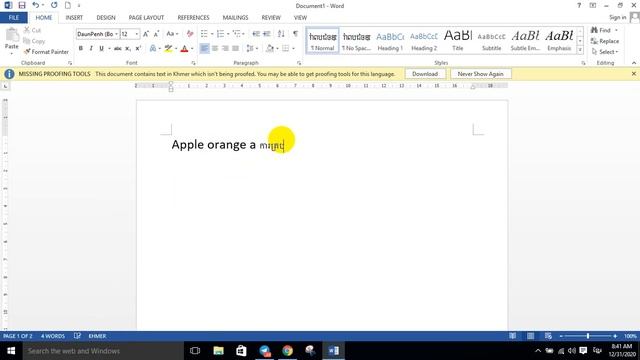This screenshot has height=360, width=640.
Task: Decrease the paragraph indent
Action: [x=256, y=34]
